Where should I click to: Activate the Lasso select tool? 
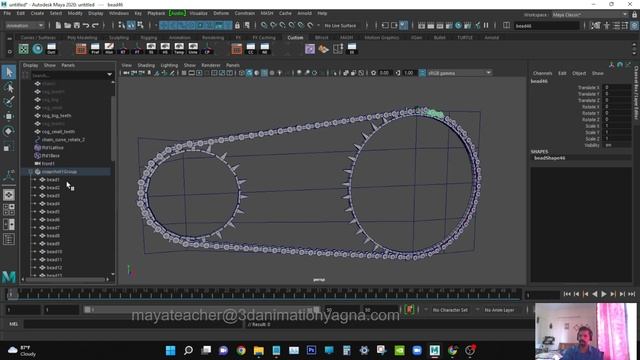[x=9, y=87]
